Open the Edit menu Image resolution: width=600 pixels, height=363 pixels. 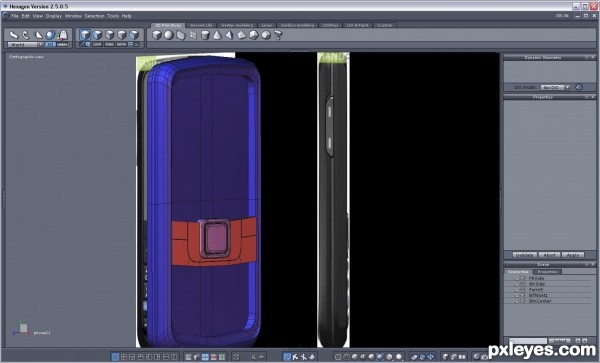tap(26, 16)
